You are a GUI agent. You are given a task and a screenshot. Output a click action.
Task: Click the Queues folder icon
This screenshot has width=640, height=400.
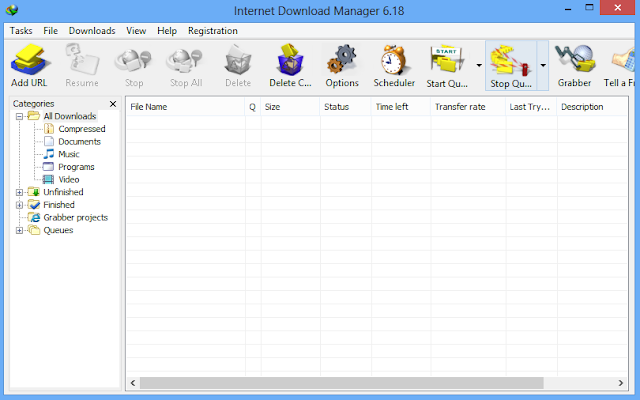click(34, 230)
